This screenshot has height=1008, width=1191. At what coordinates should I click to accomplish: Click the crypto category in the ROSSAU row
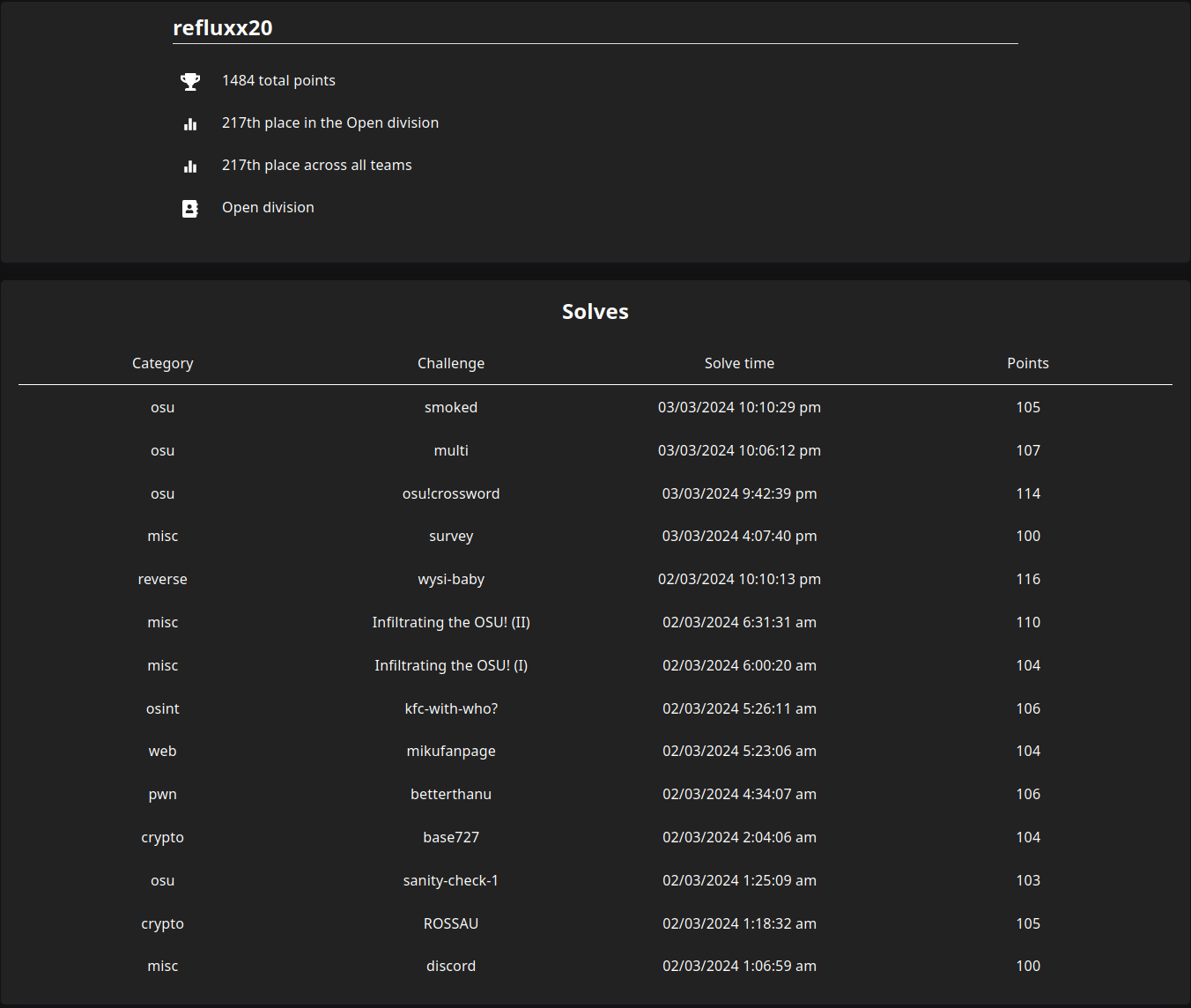pos(163,923)
